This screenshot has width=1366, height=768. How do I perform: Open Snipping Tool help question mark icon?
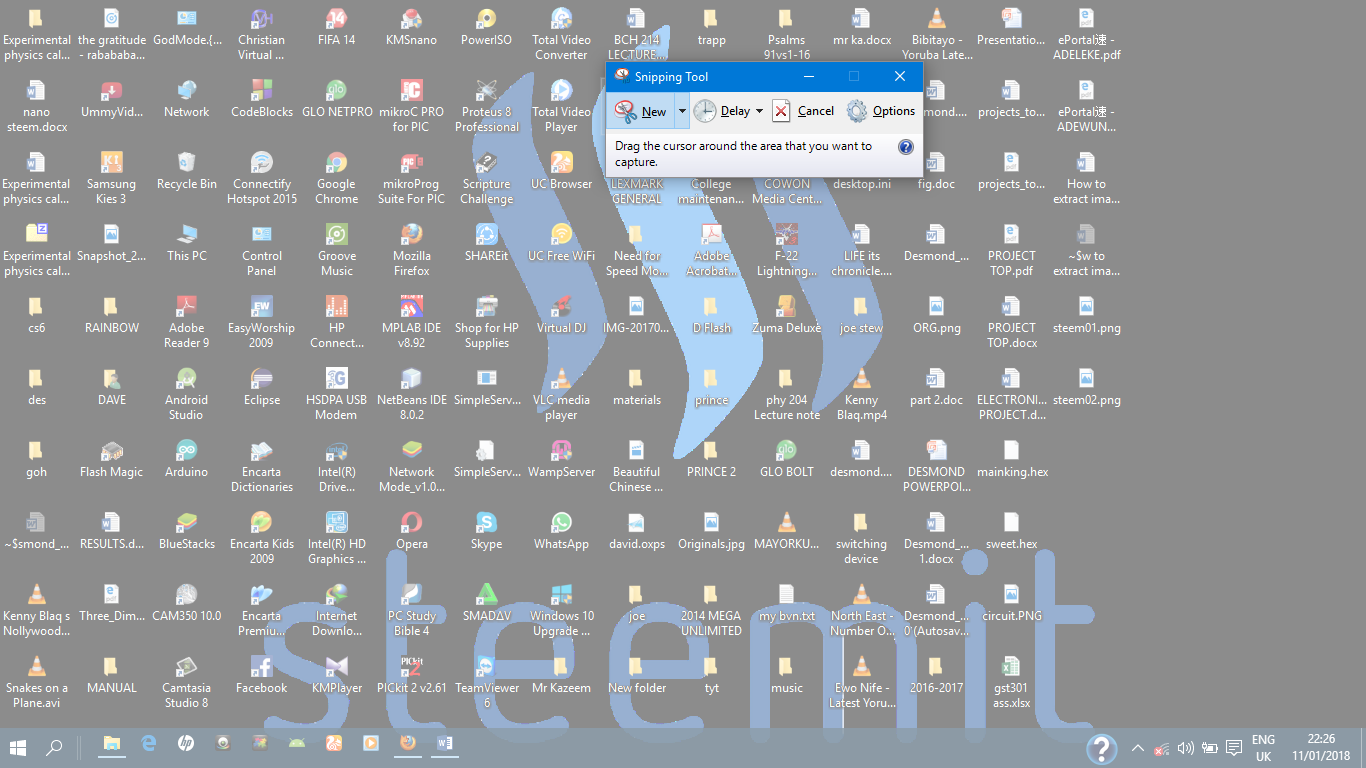click(x=905, y=146)
